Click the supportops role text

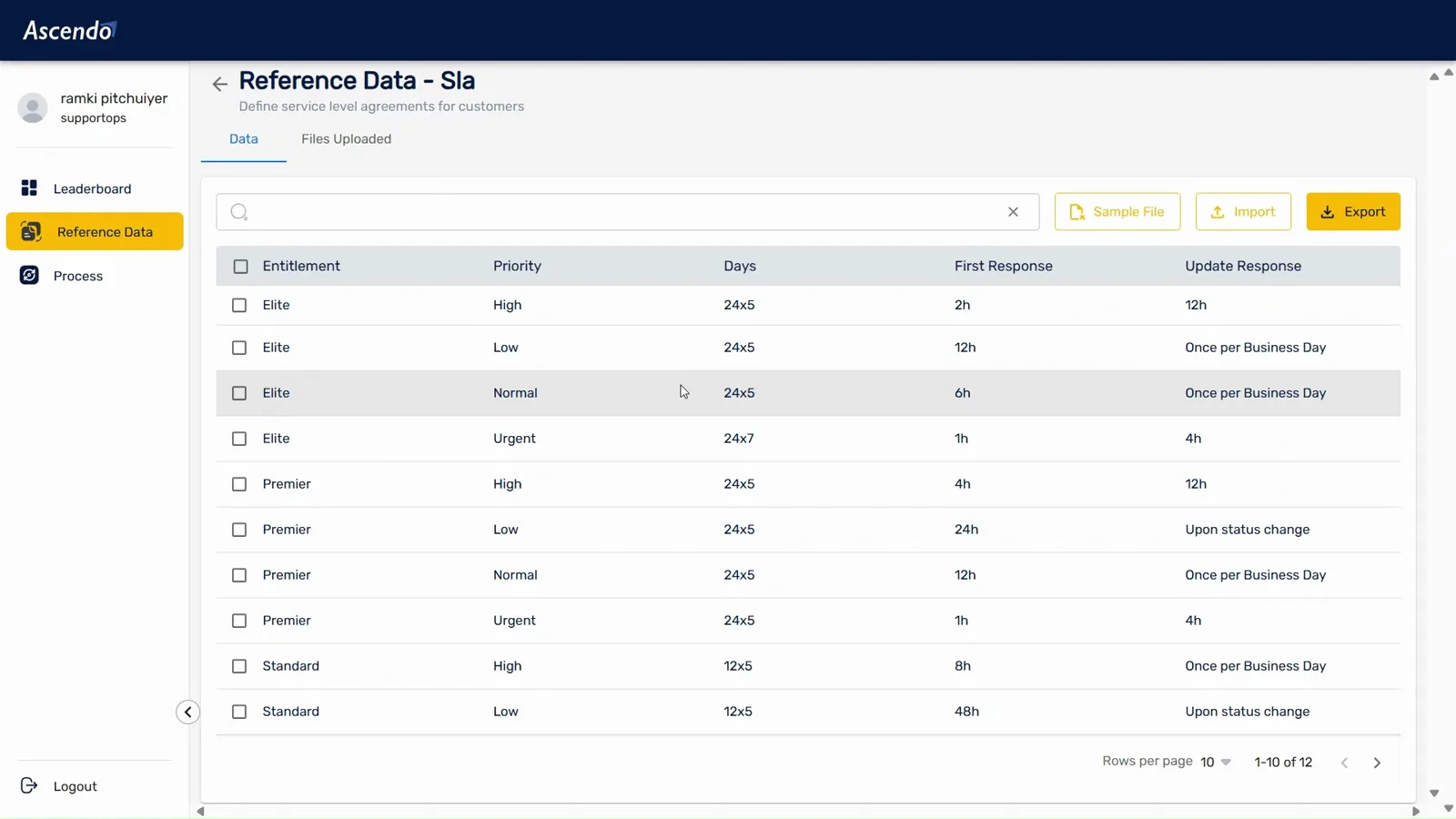pos(93,118)
